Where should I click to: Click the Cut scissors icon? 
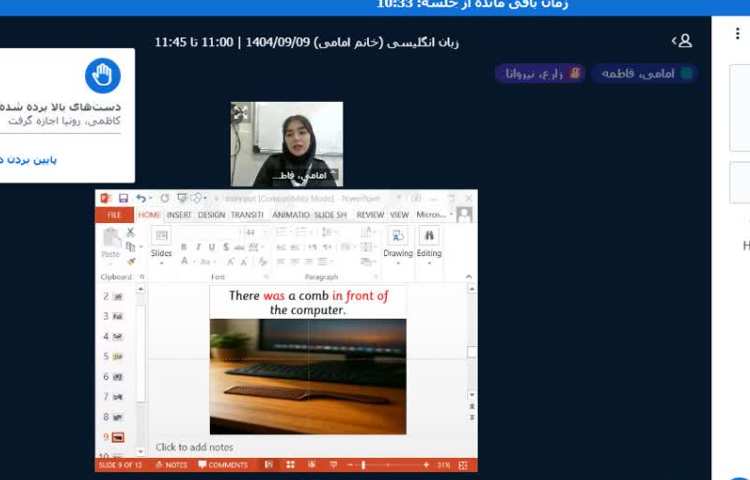coord(131,232)
